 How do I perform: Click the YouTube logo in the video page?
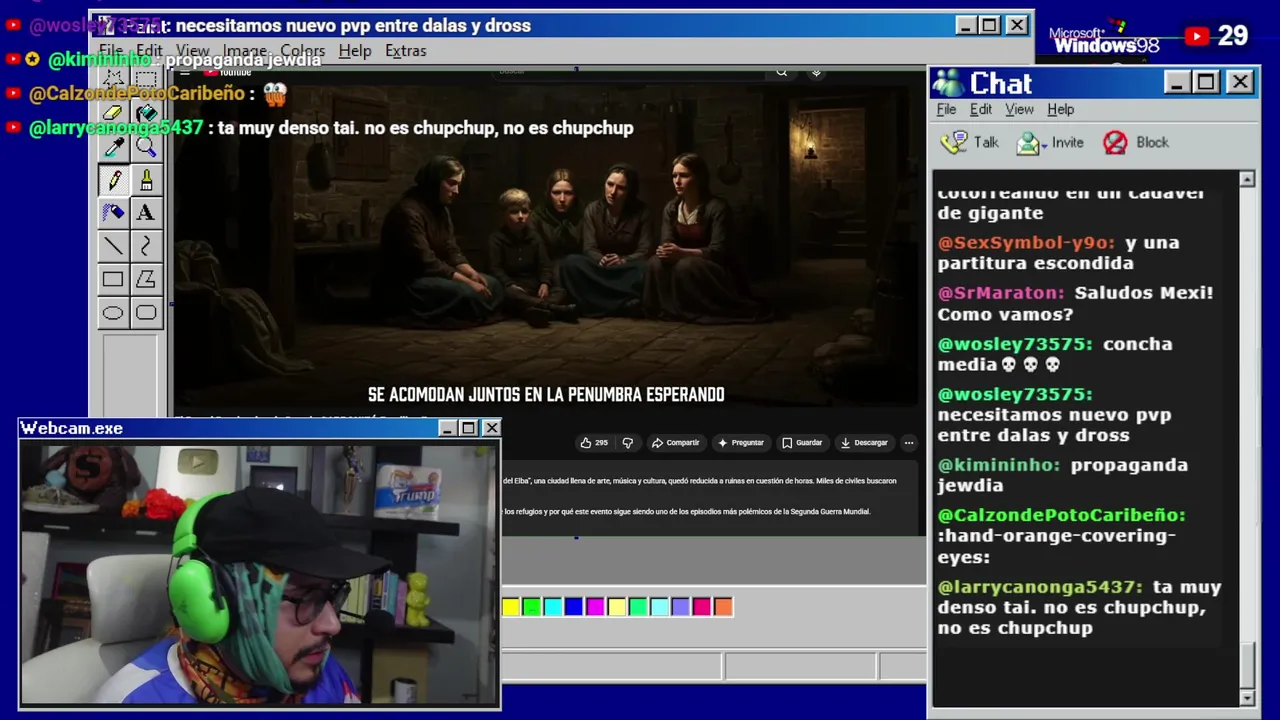(228, 72)
